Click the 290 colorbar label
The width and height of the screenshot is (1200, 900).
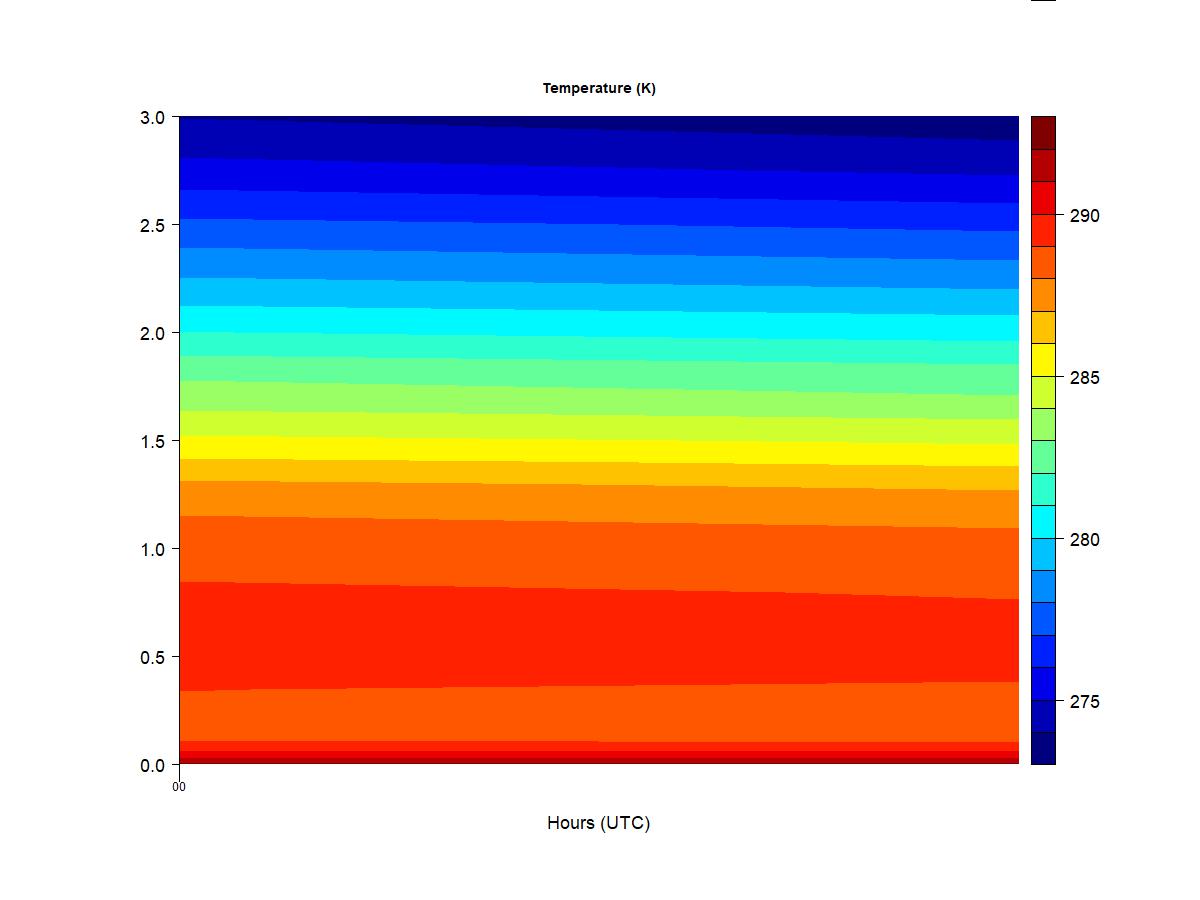[x=1084, y=216]
